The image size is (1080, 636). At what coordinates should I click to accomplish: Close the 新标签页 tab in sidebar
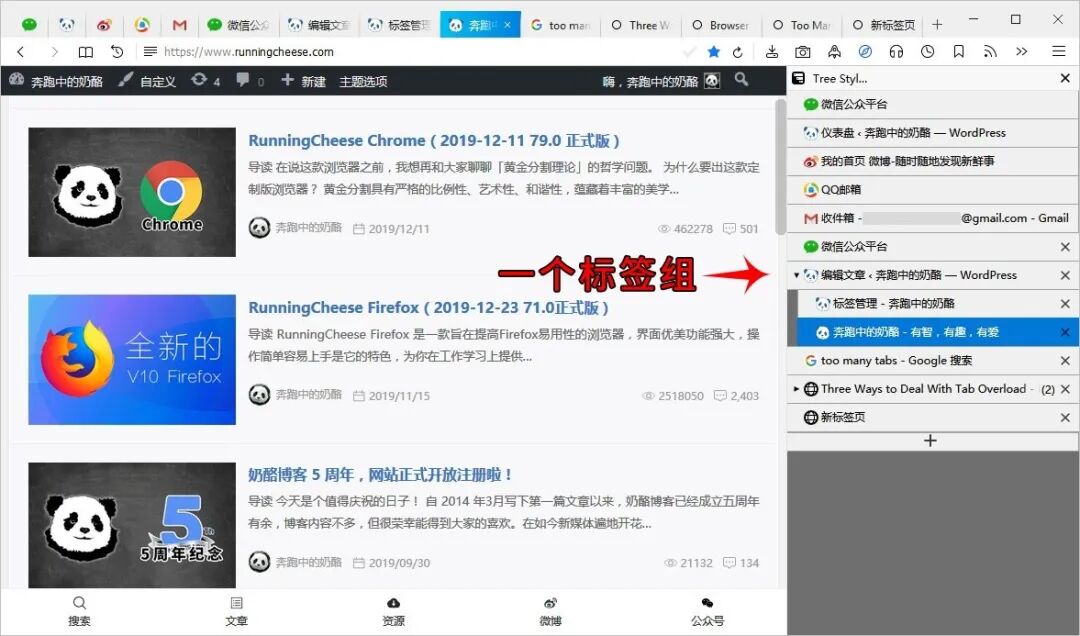(1065, 418)
